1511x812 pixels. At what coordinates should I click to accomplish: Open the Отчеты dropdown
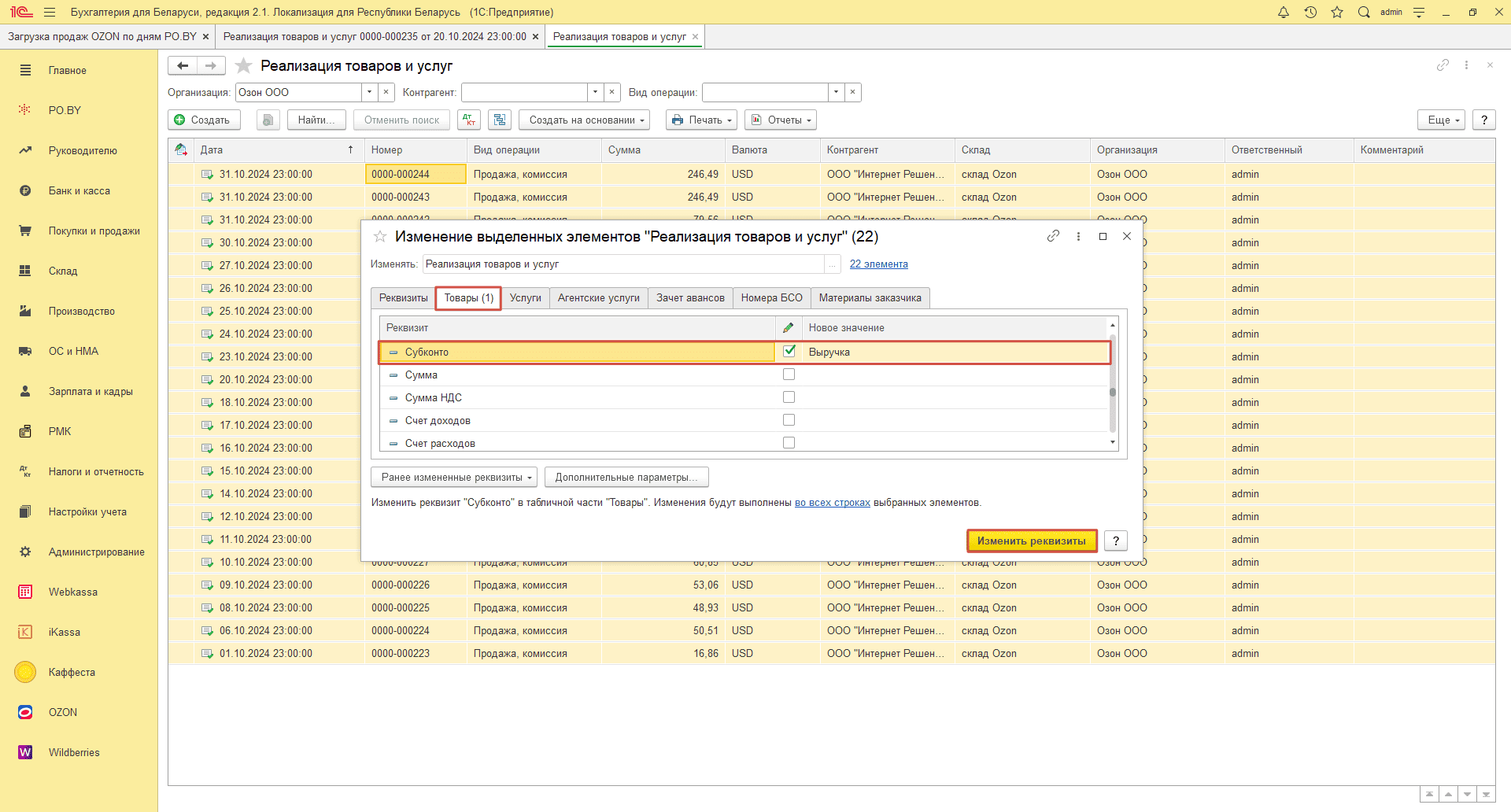781,120
